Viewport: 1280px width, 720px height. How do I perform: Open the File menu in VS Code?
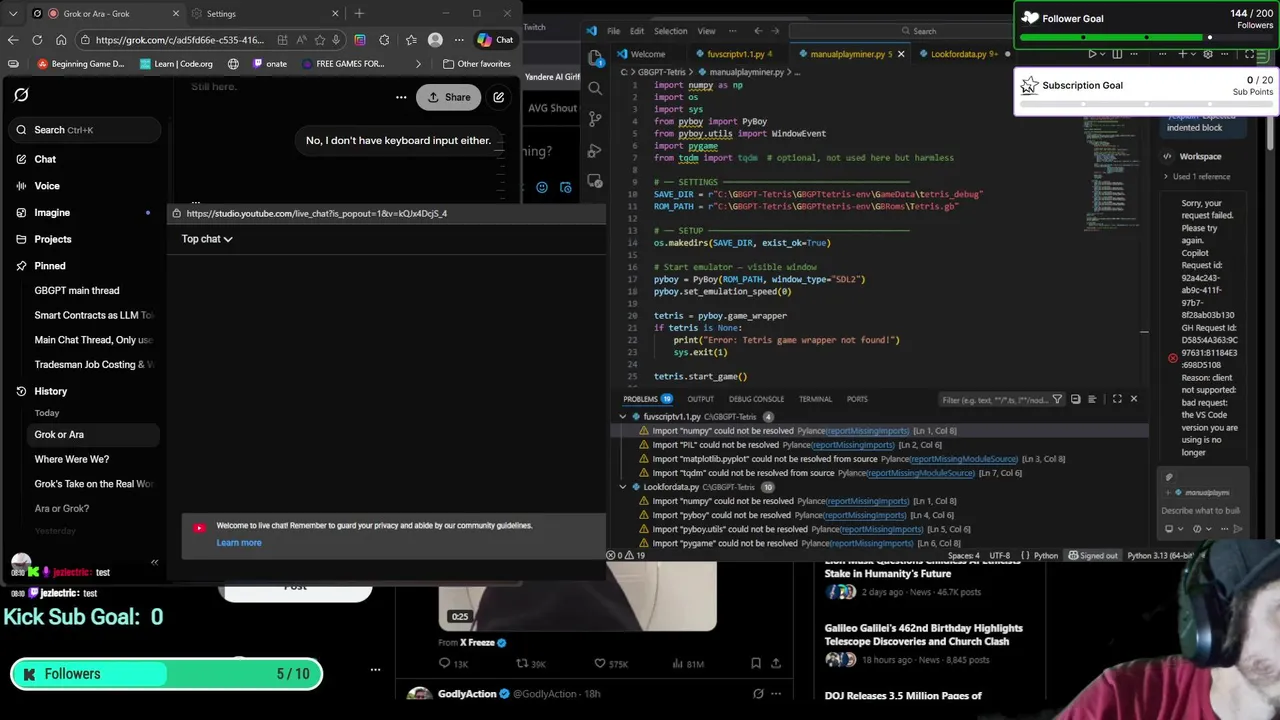click(x=613, y=31)
